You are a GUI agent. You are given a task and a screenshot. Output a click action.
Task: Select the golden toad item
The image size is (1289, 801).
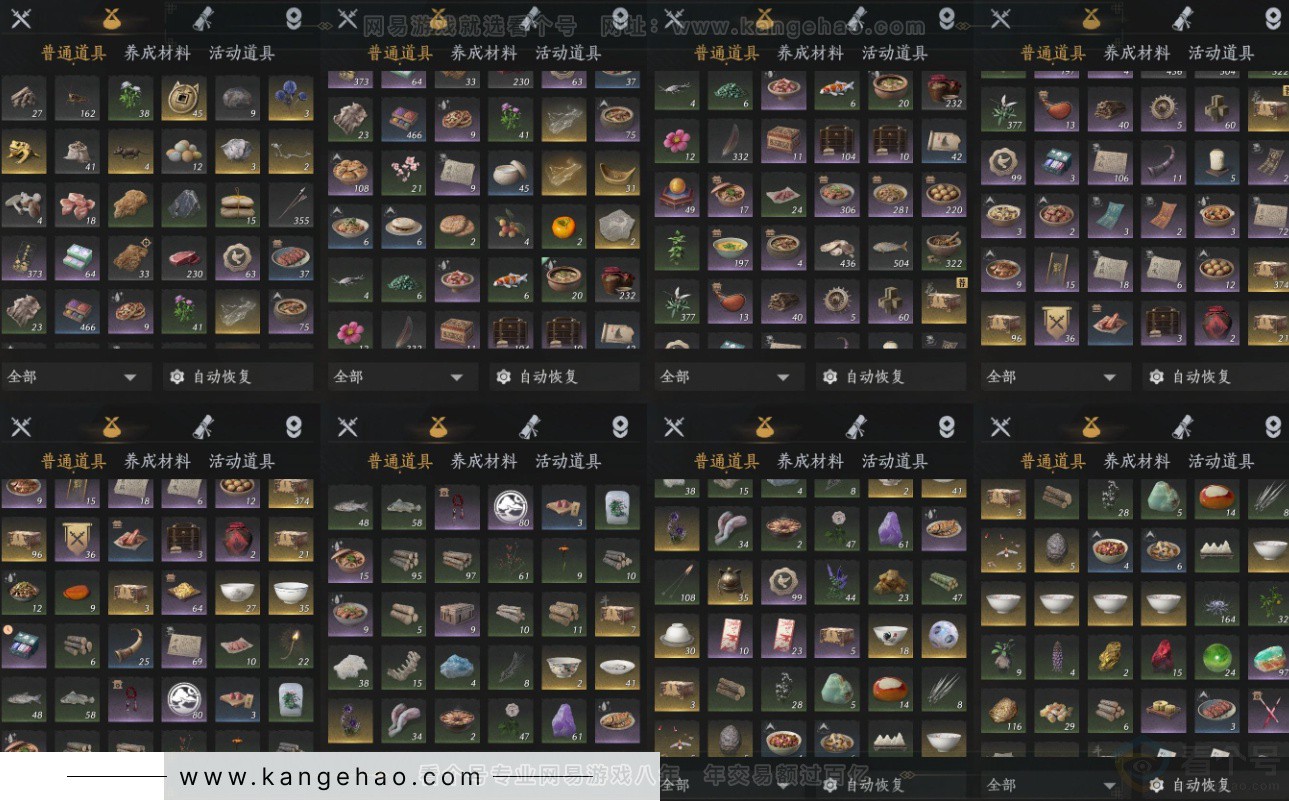click(x=23, y=152)
